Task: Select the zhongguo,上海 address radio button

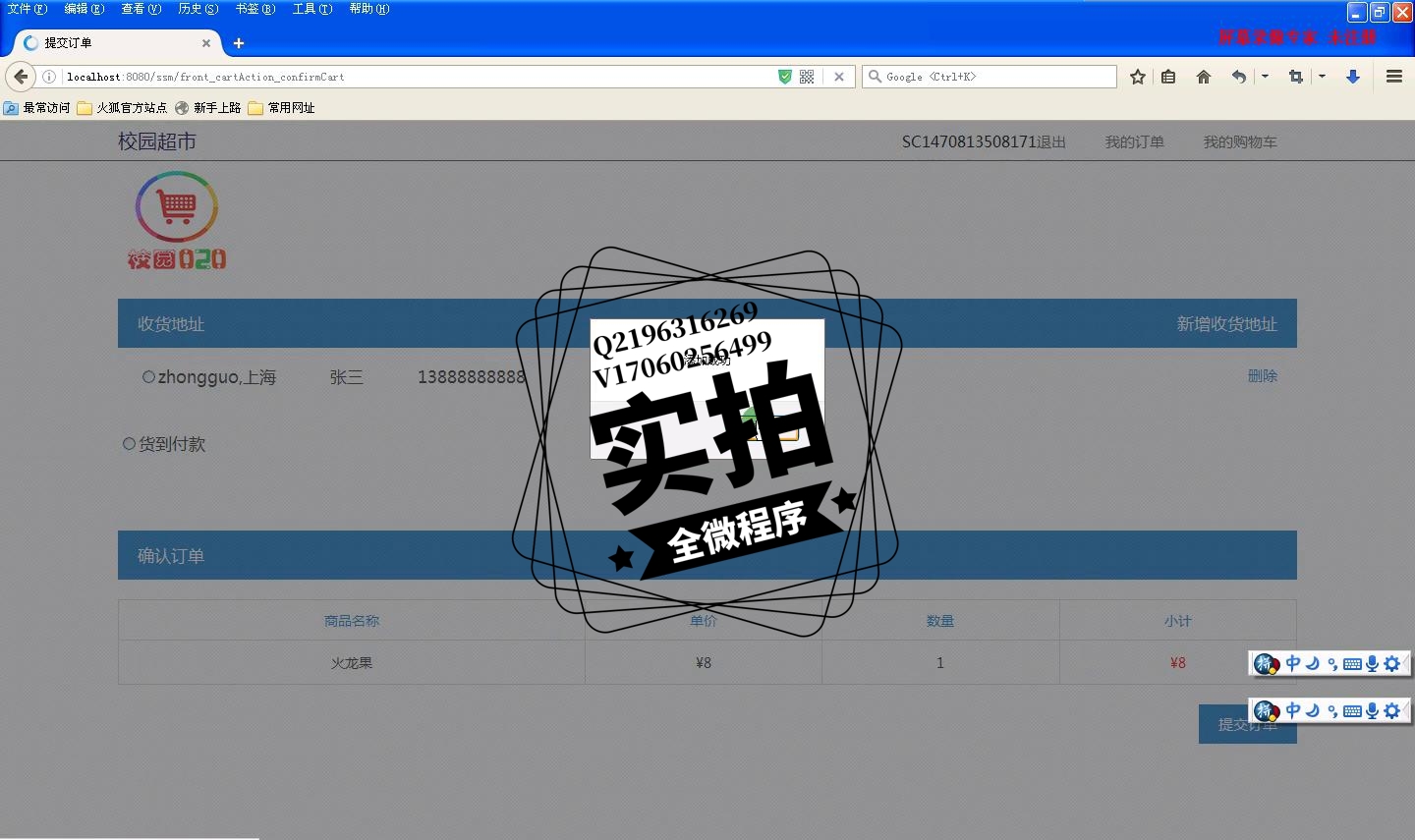Action: click(x=149, y=377)
